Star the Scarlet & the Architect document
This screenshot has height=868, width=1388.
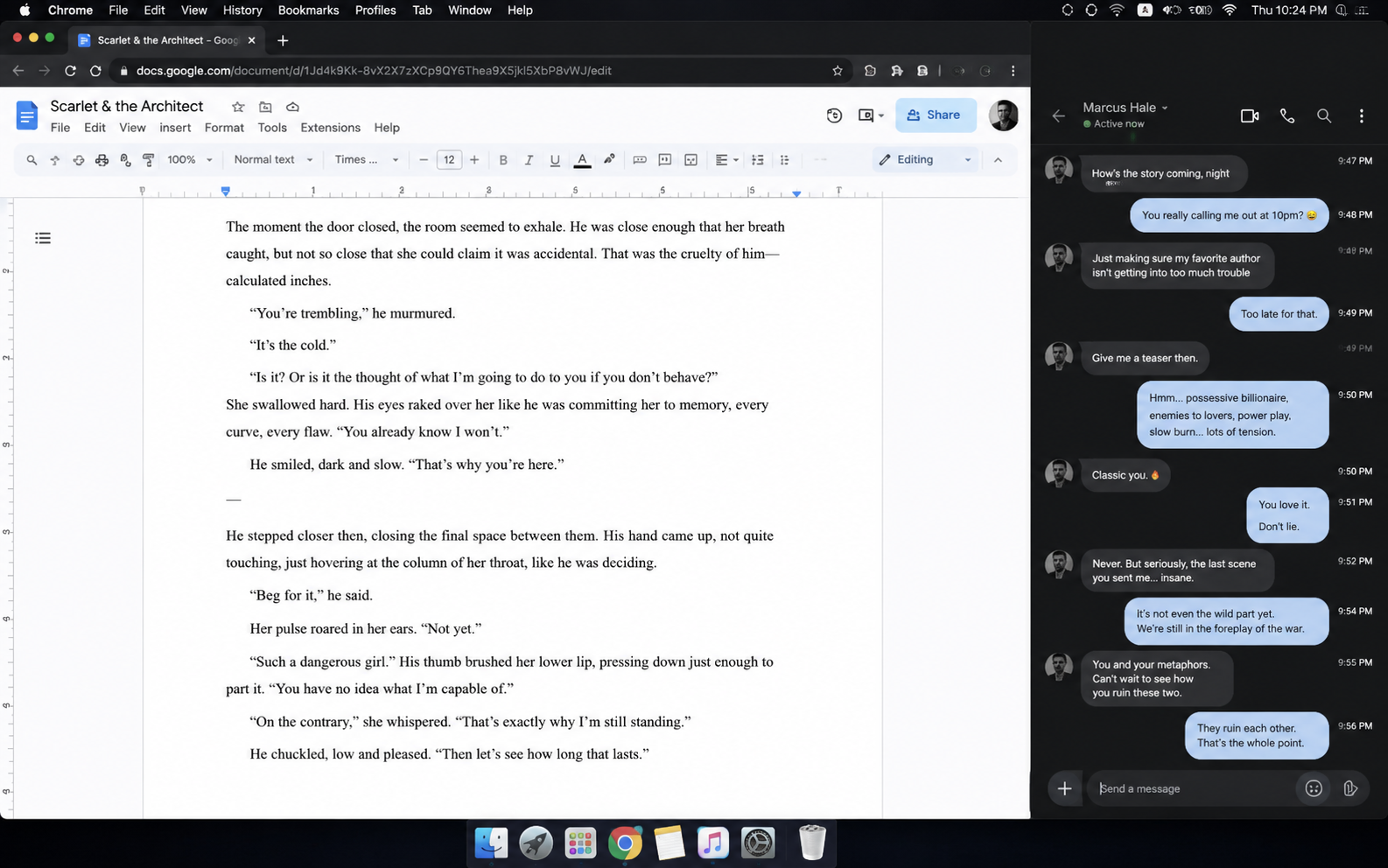coord(238,107)
